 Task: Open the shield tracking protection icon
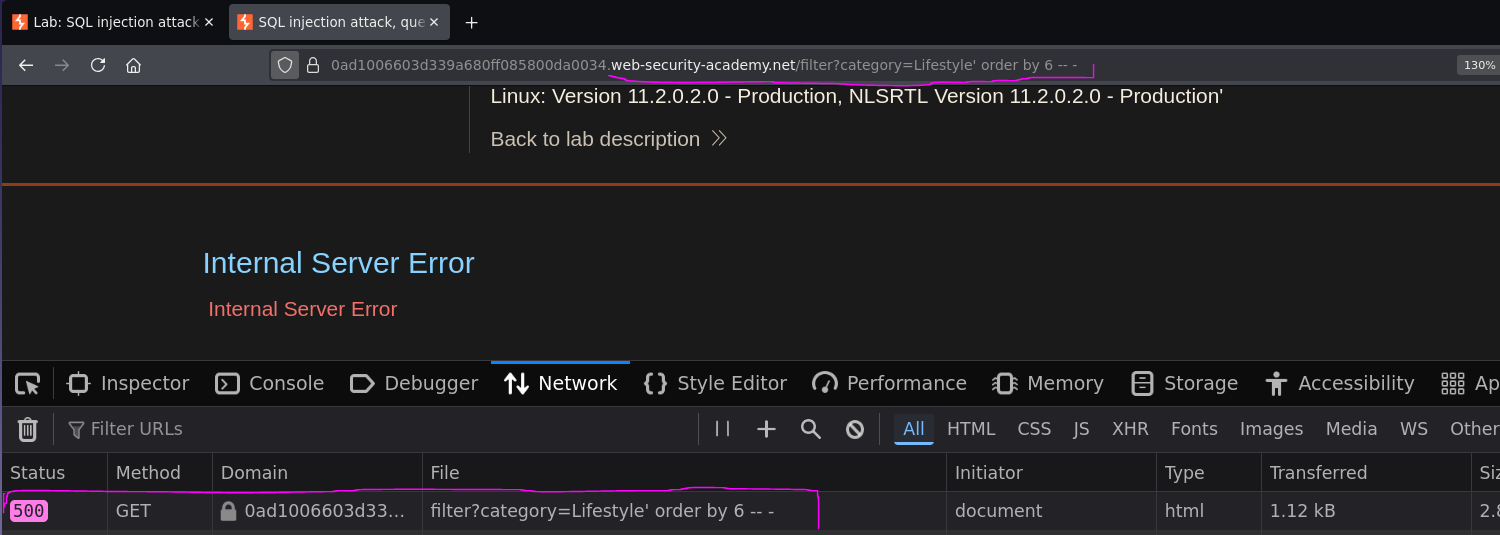click(285, 65)
